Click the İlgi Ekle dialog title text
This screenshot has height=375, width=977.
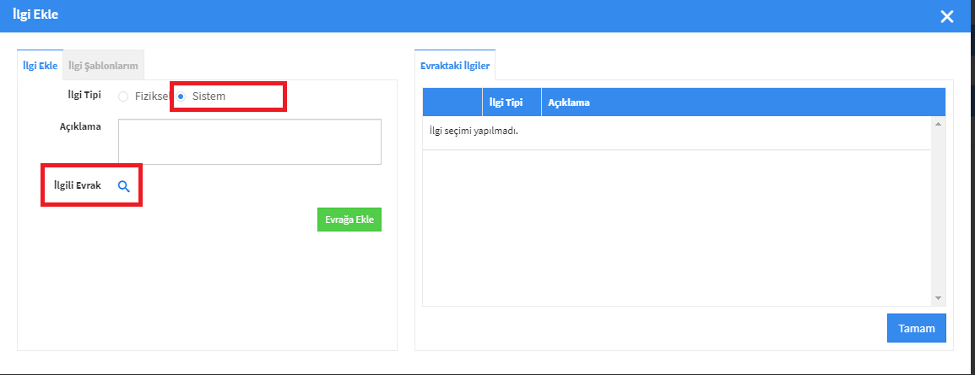[x=36, y=14]
